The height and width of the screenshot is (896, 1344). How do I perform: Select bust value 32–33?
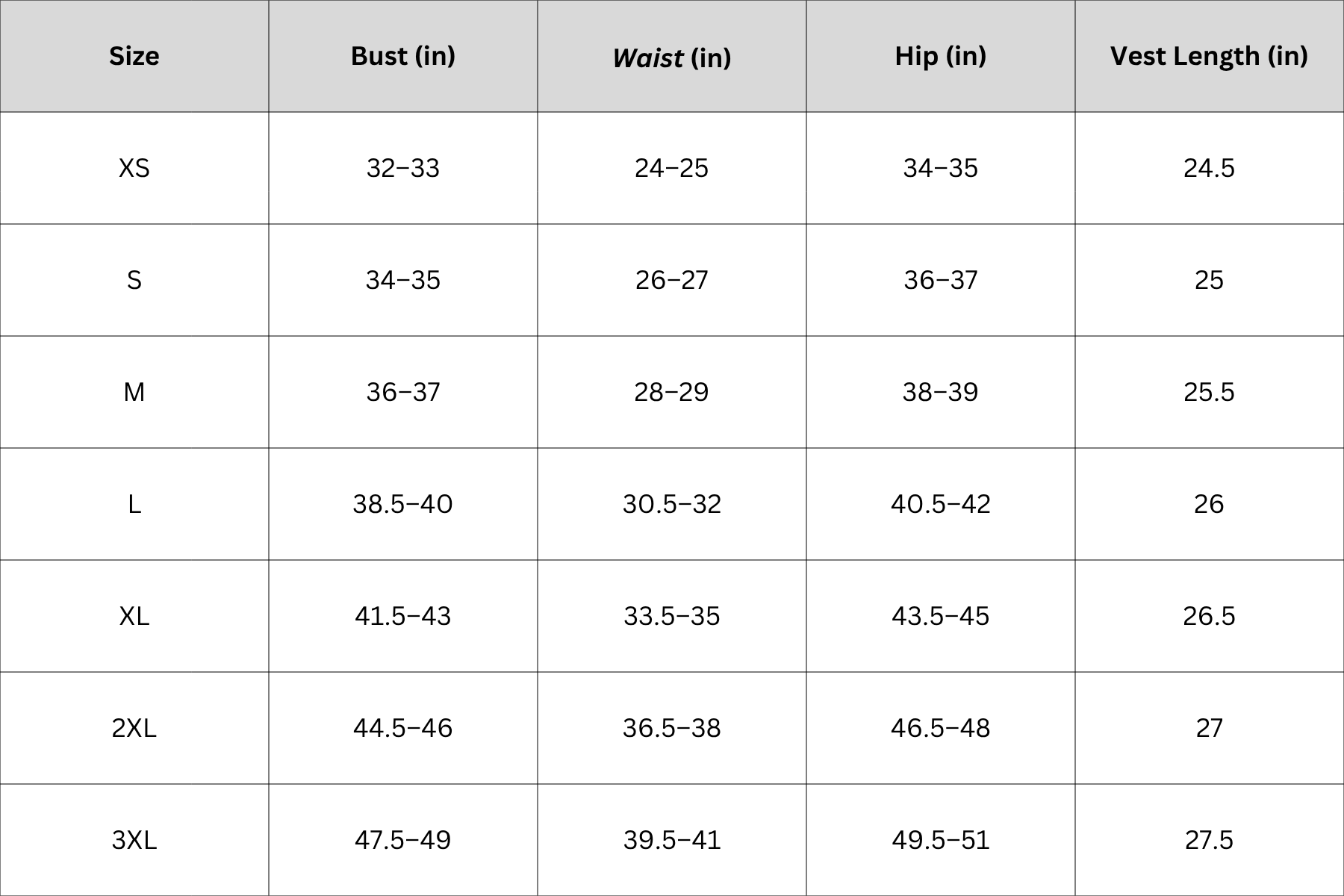[403, 168]
